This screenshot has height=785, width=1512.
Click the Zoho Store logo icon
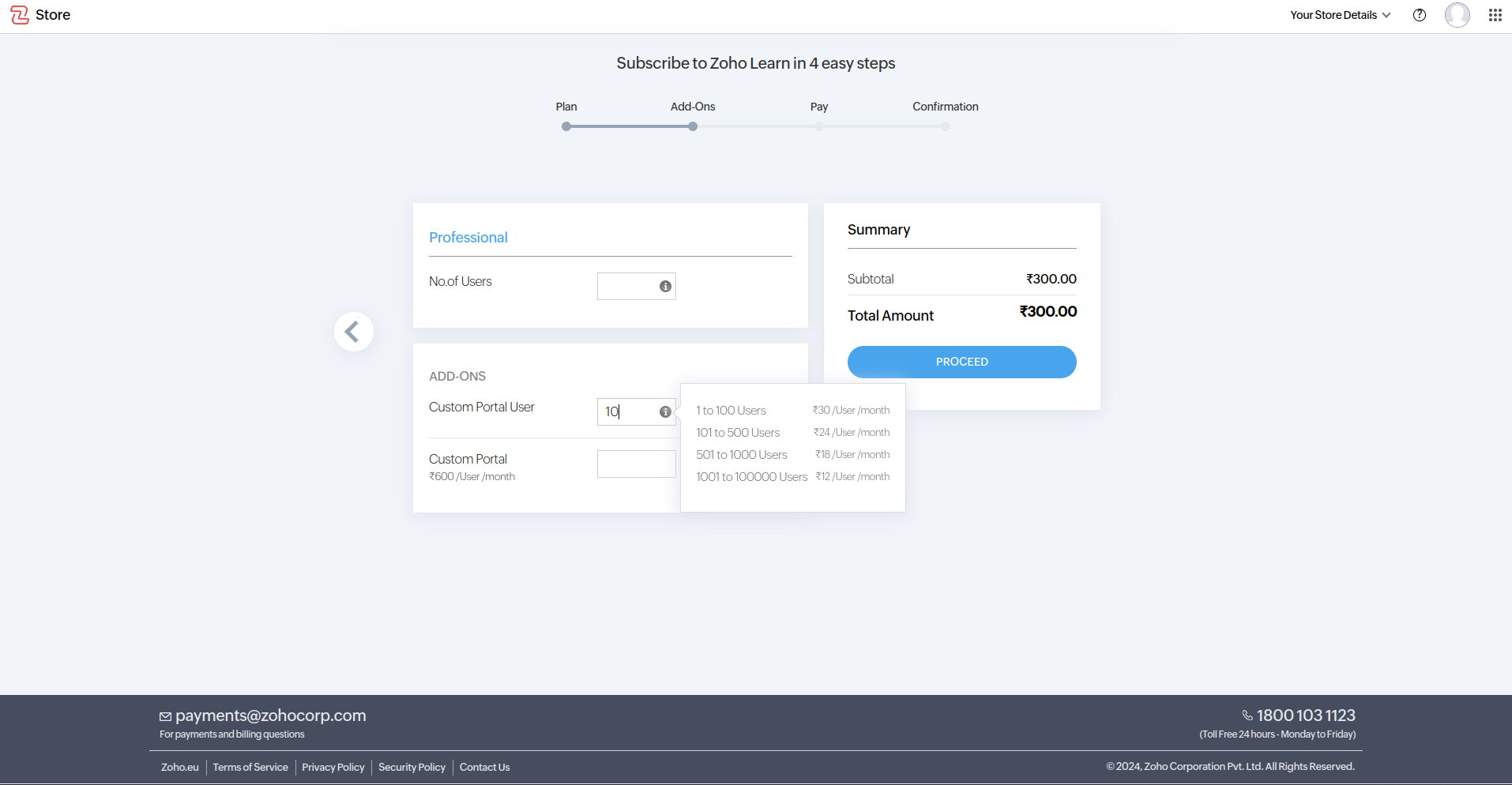(x=20, y=15)
